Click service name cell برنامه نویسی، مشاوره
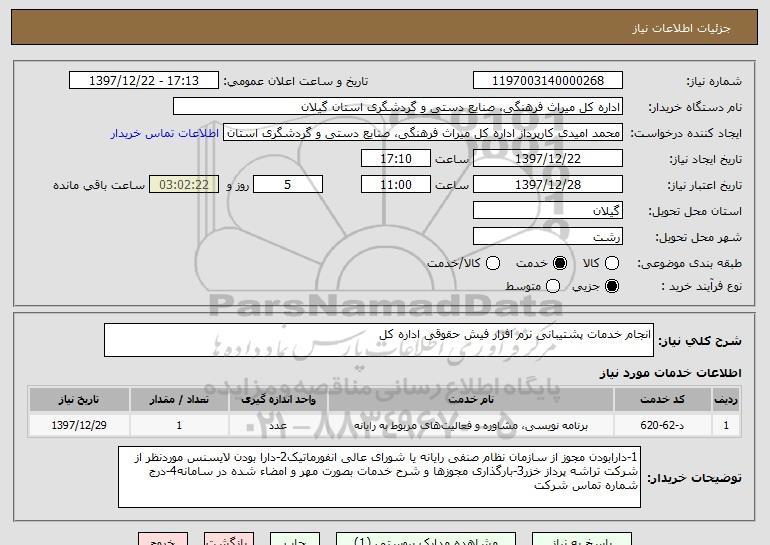Image resolution: width=770 pixels, height=545 pixels. (470, 425)
